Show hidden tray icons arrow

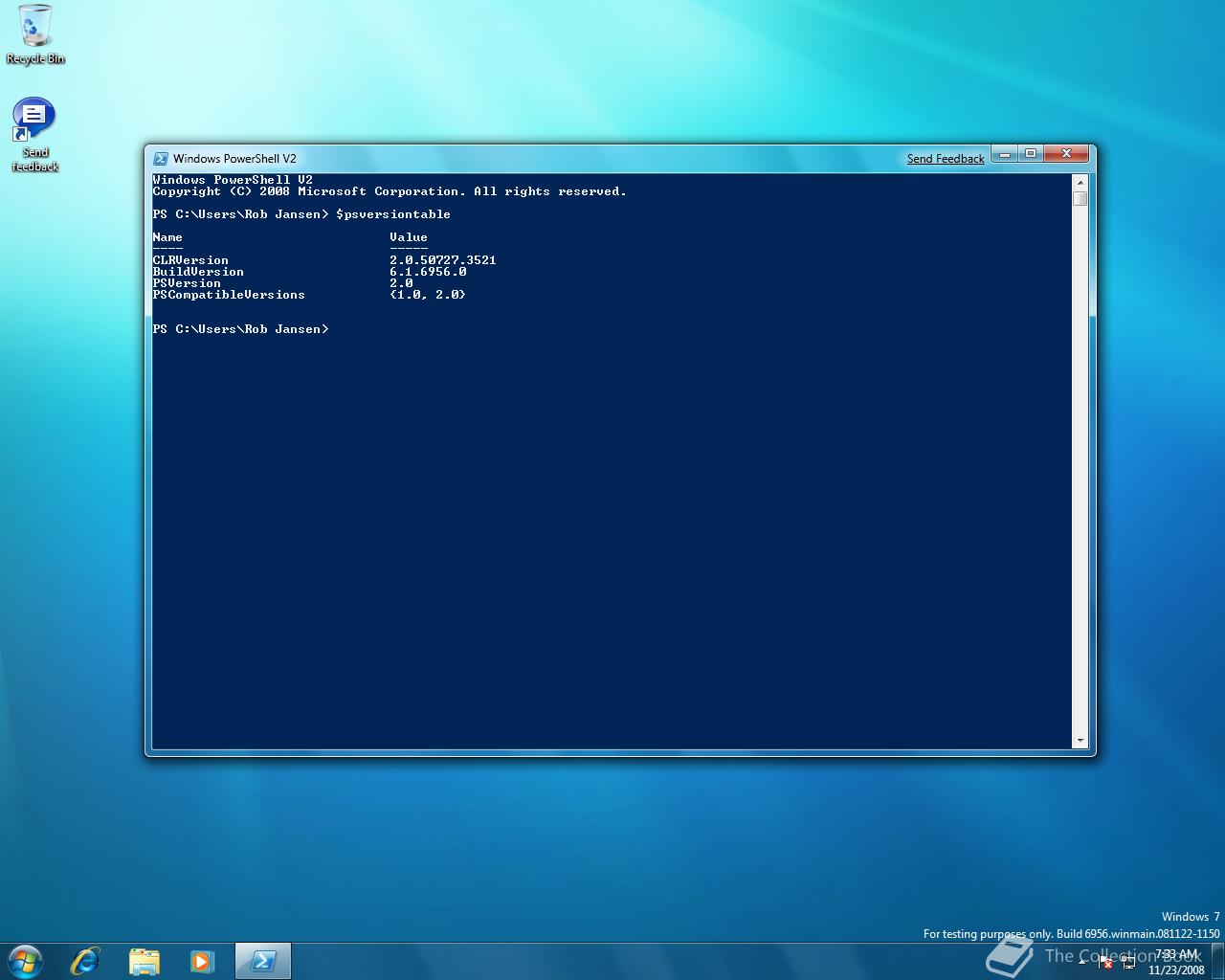tap(1084, 963)
